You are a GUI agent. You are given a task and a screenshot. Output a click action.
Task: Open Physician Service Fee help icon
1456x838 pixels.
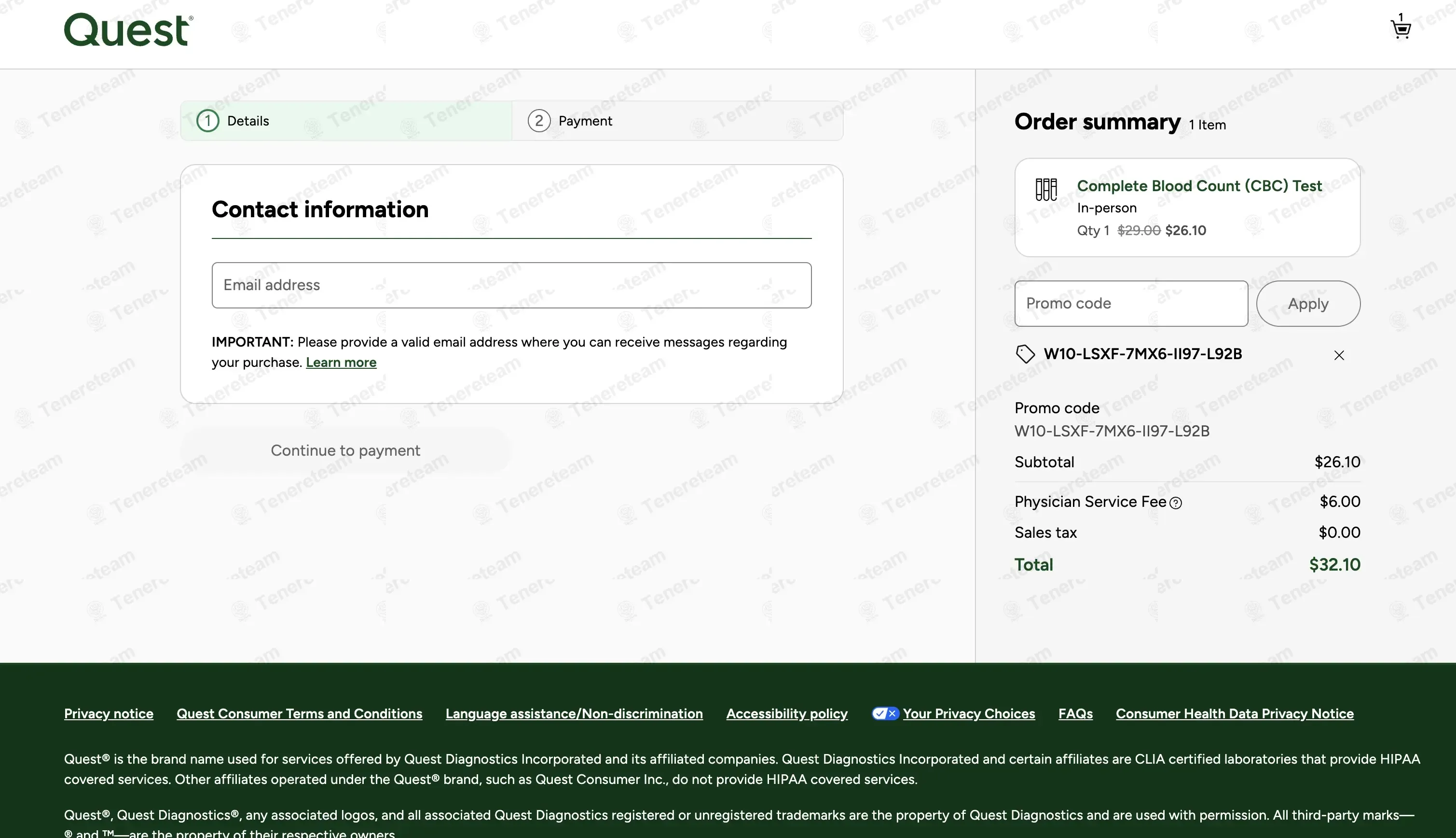coord(1176,503)
